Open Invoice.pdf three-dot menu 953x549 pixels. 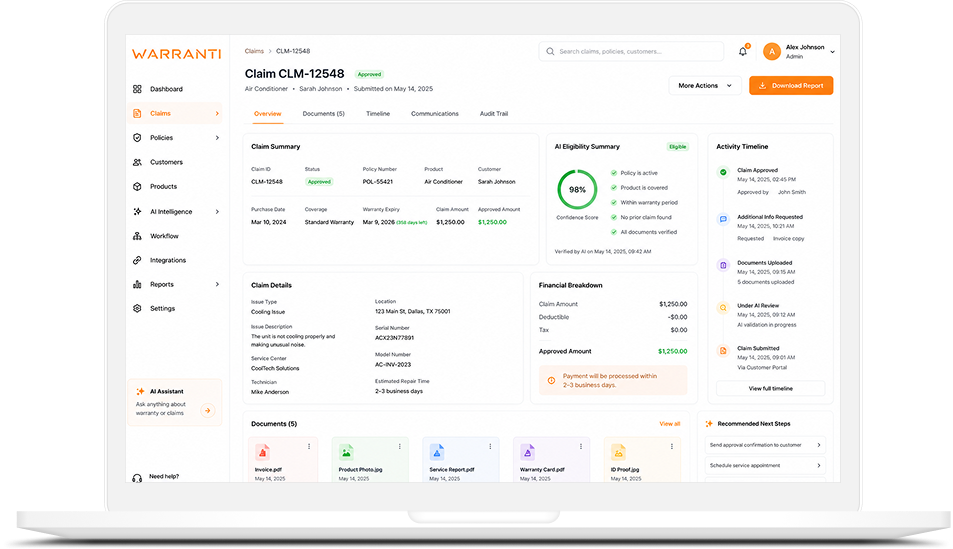(x=309, y=446)
